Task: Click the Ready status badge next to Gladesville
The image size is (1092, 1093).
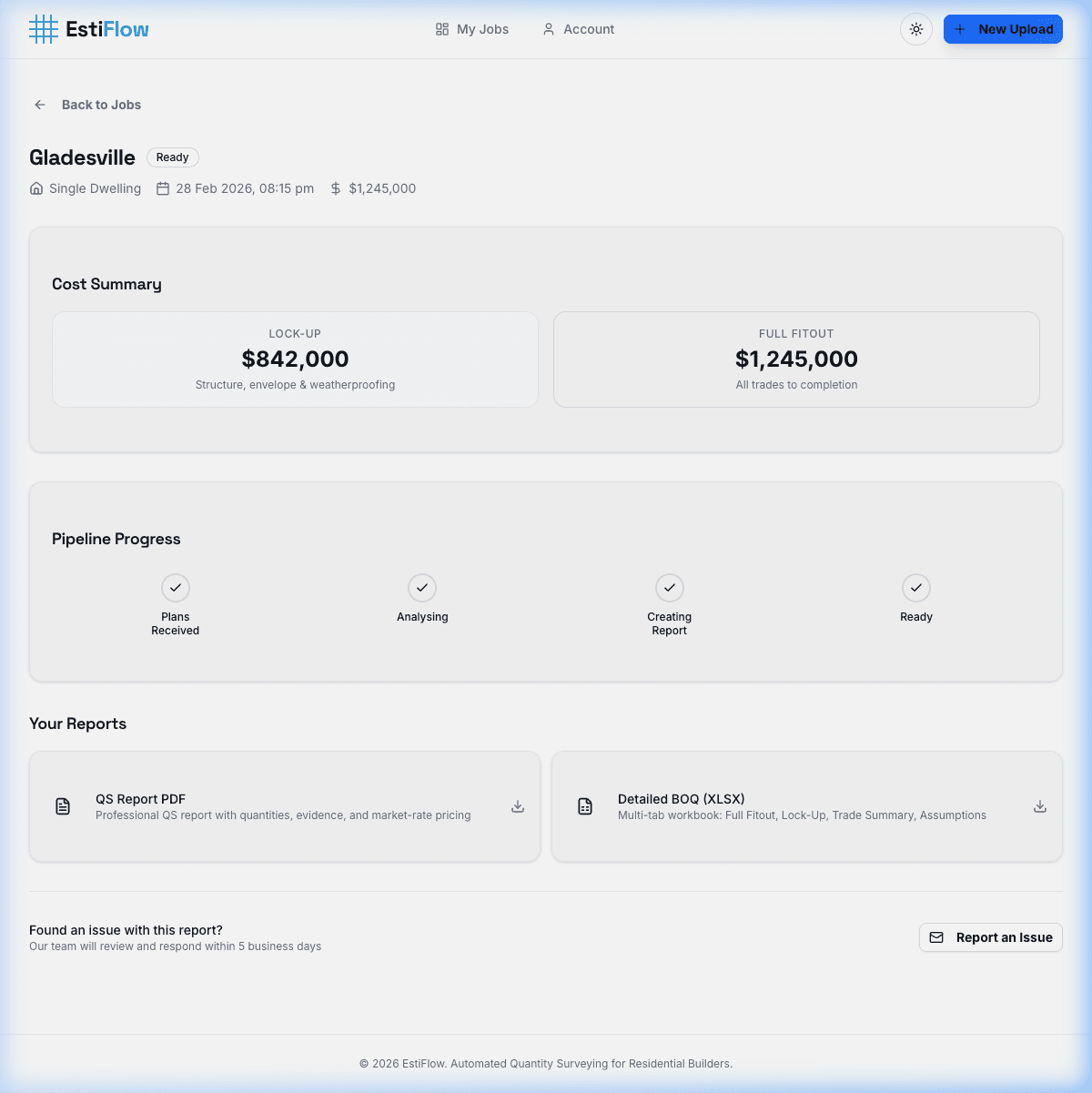Action: [172, 157]
